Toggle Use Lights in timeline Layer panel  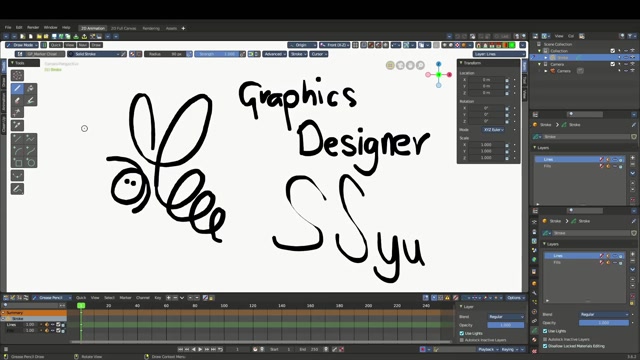coord(462,333)
